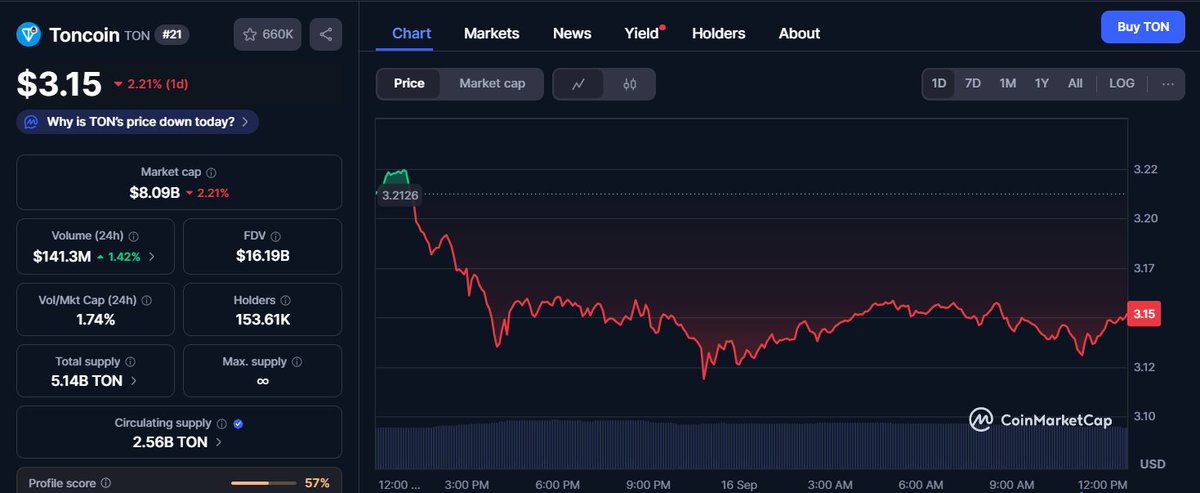Click the info icon beside Holders
The image size is (1200, 493).
[x=286, y=300]
